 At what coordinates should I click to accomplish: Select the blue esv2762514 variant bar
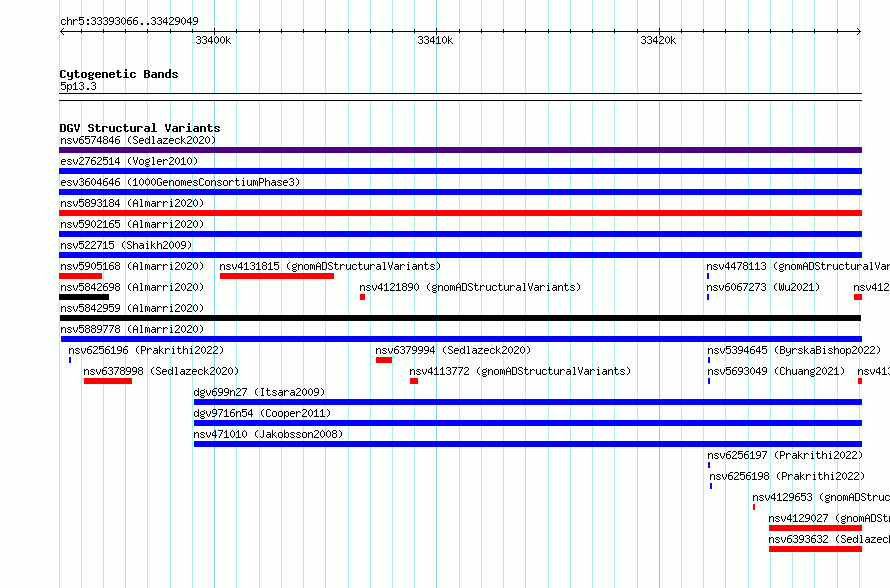tap(460, 171)
